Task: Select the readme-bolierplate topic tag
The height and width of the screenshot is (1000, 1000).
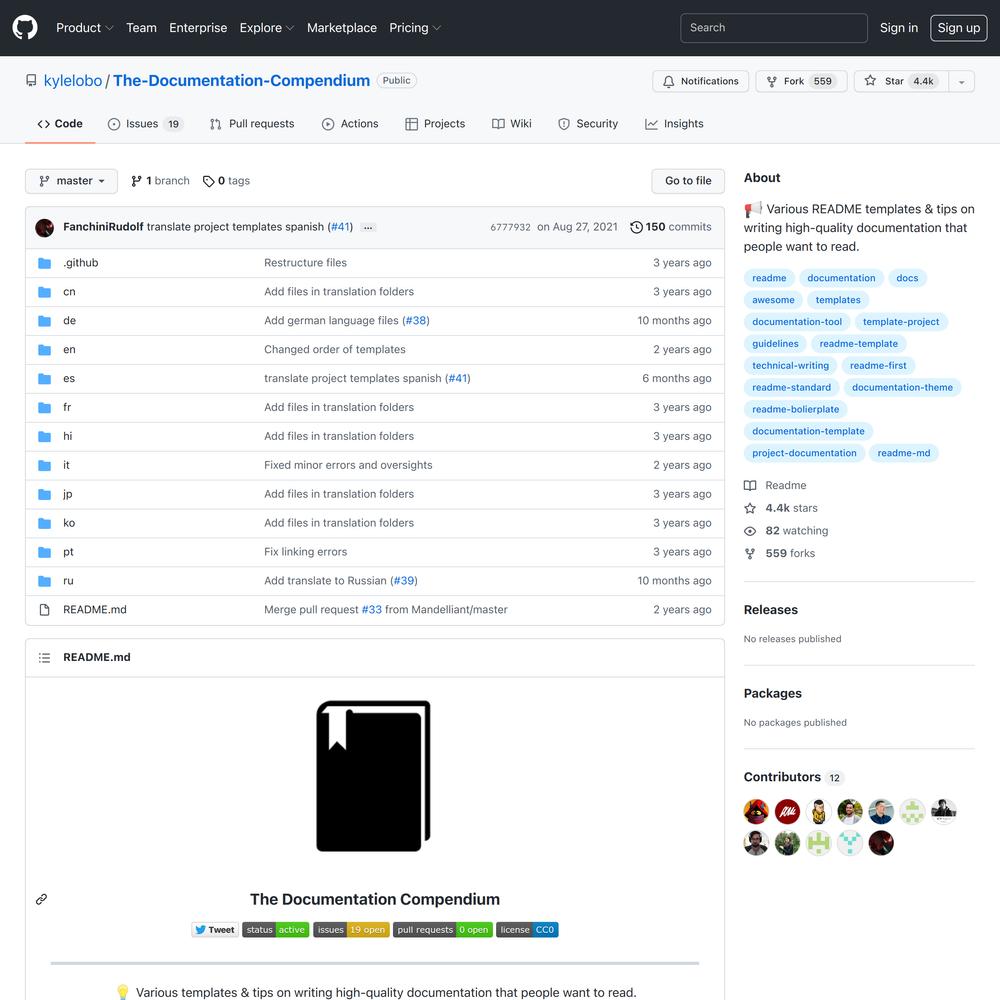Action: 795,409
